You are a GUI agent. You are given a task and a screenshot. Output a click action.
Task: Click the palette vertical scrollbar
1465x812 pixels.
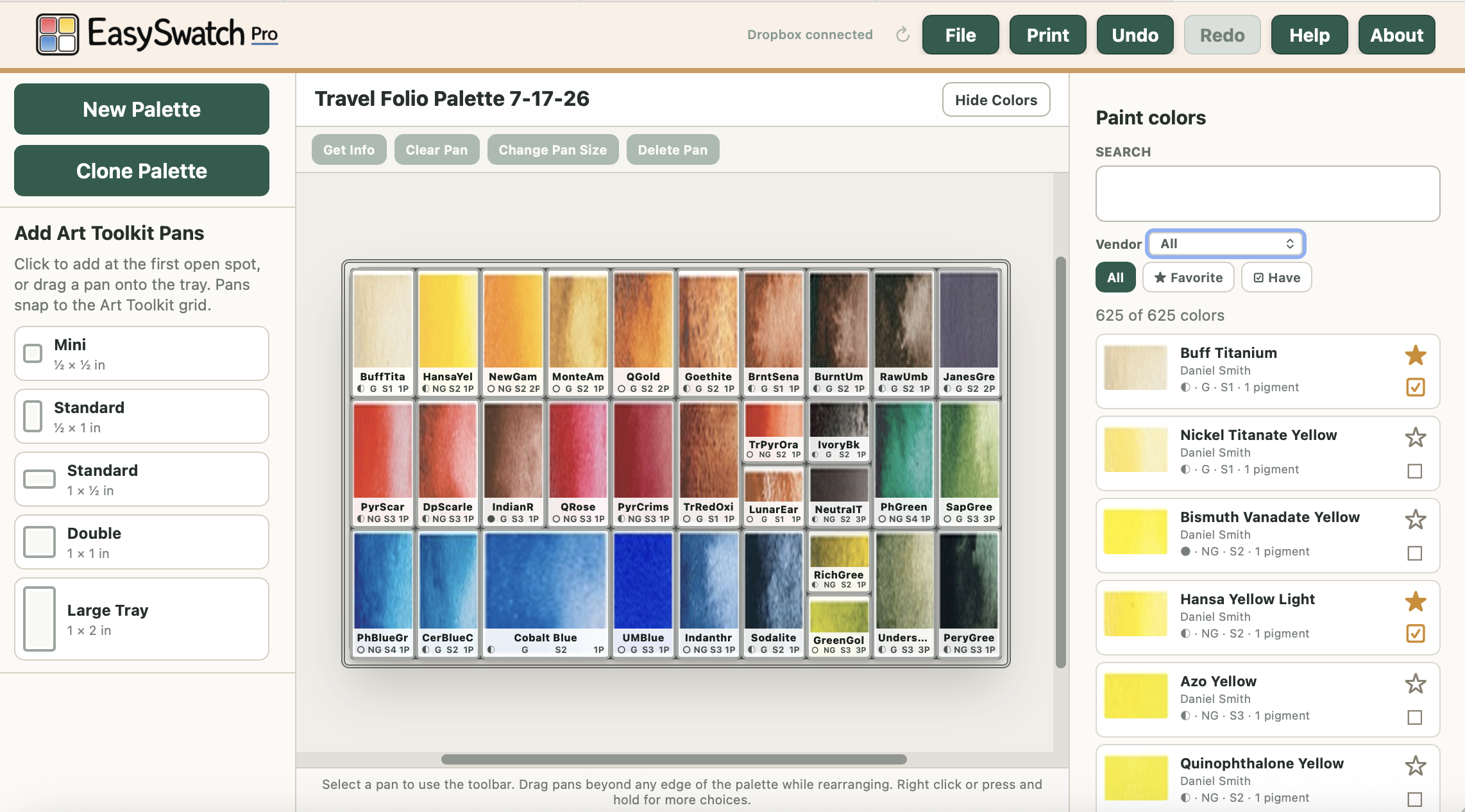1061,462
